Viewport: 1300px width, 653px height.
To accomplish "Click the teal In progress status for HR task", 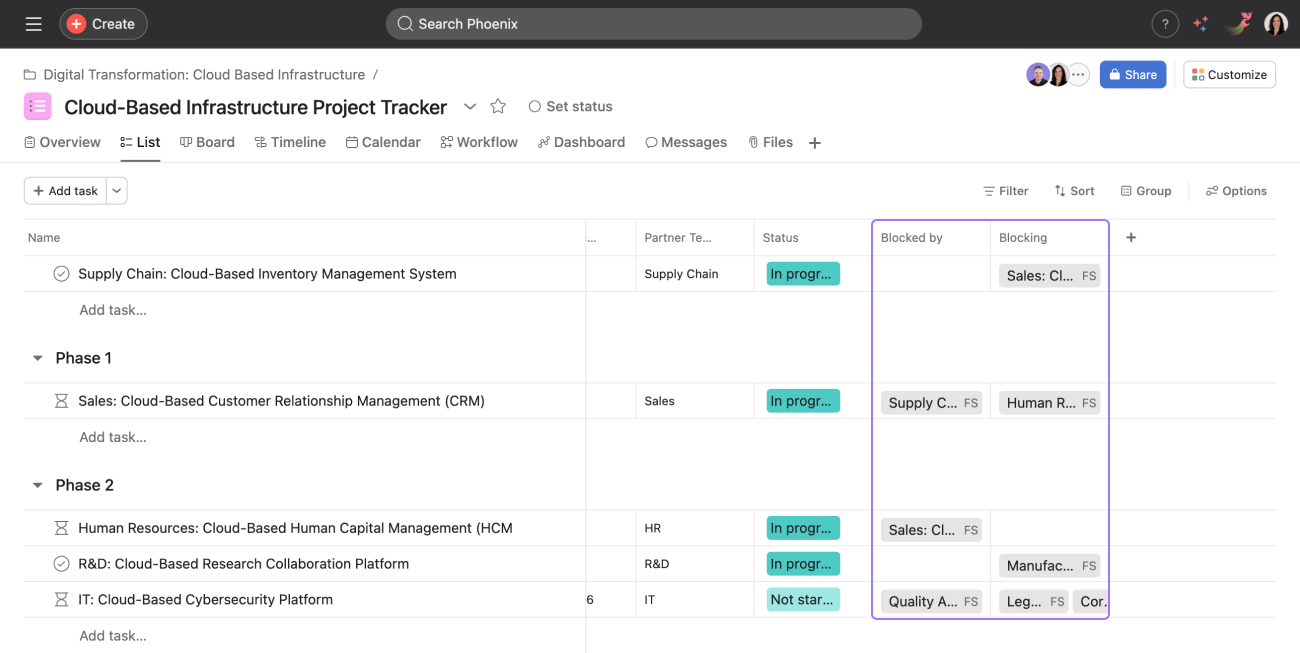I will coord(802,528).
